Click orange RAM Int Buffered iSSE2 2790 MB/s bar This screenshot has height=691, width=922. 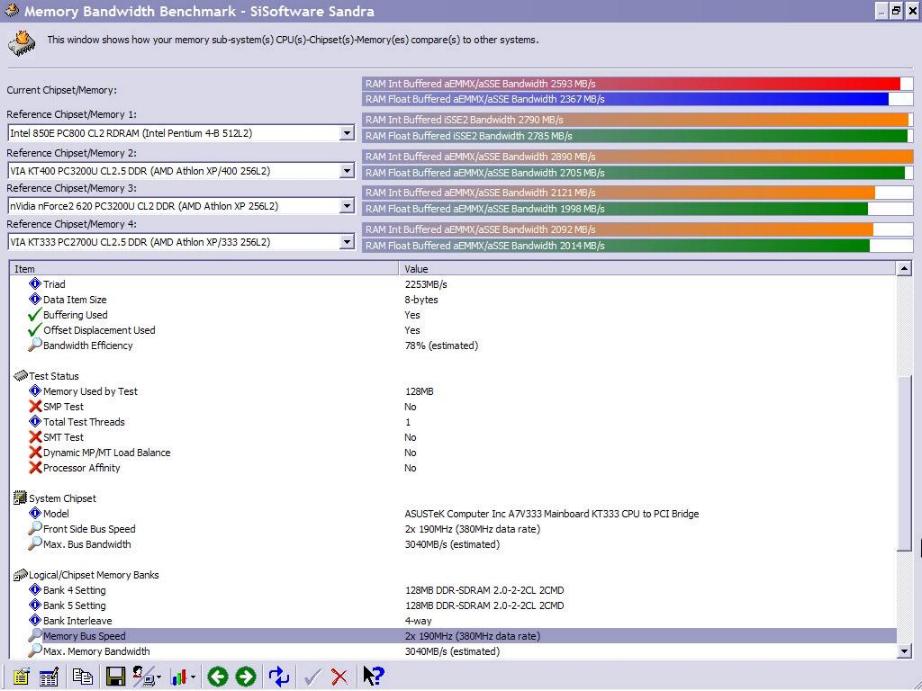pyautogui.click(x=636, y=119)
